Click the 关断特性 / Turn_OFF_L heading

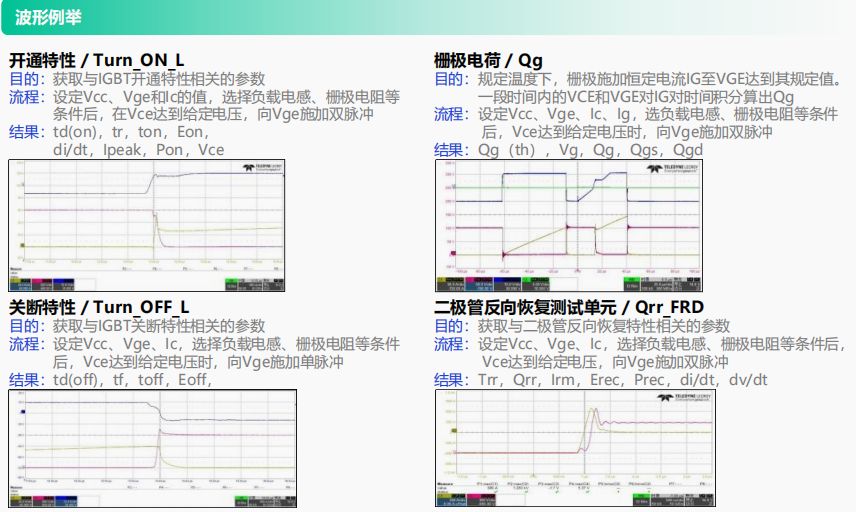[99, 306]
